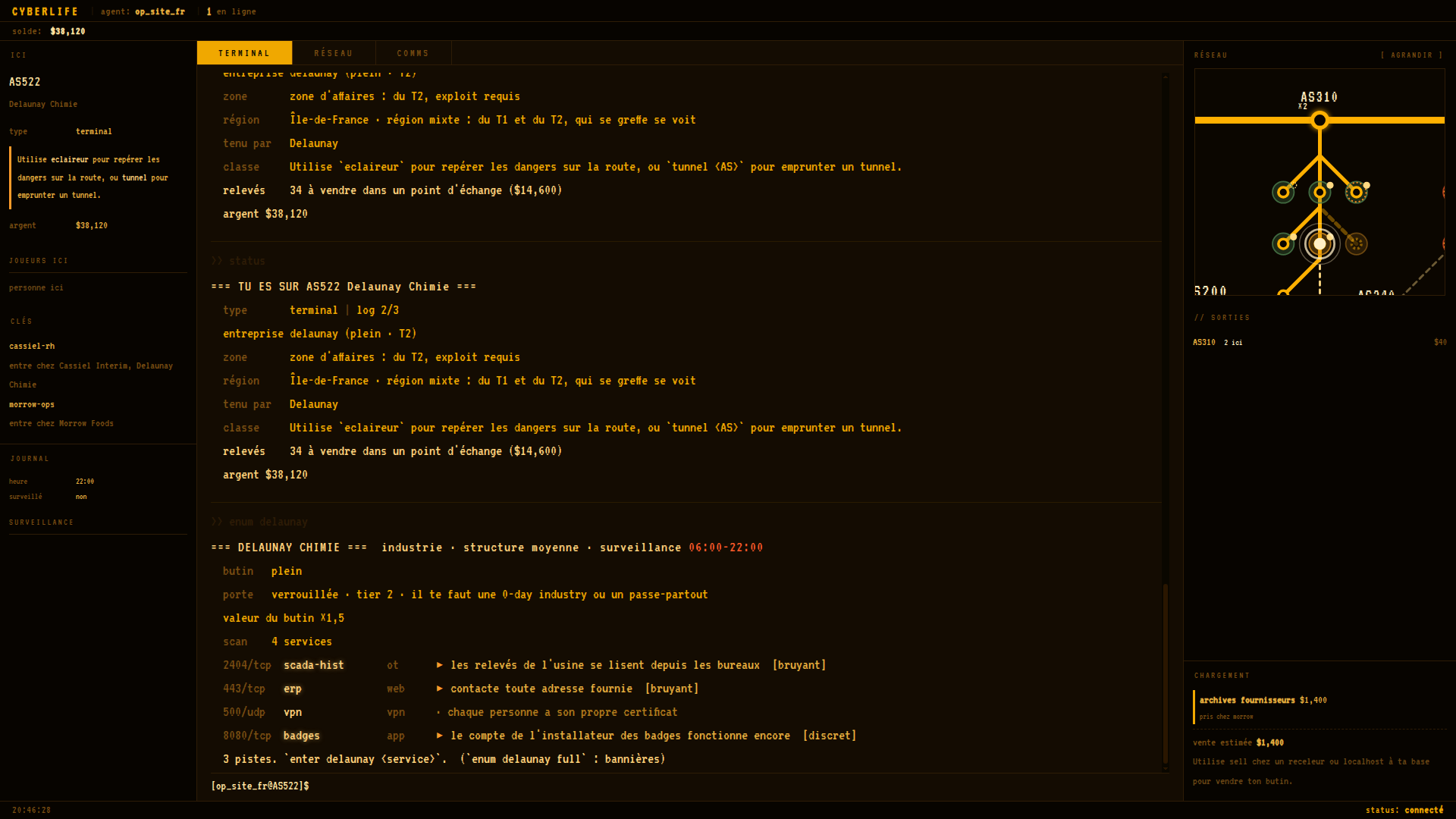Open the RÉSEAU tab
1456x819 pixels.
click(334, 53)
